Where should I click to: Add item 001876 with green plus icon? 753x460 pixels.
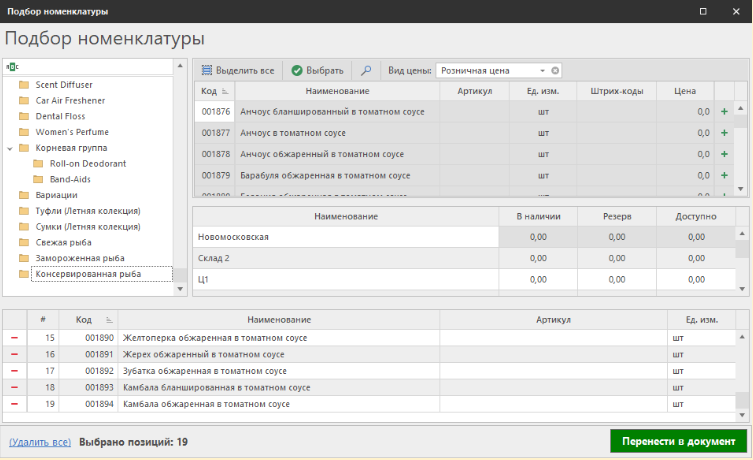724,112
